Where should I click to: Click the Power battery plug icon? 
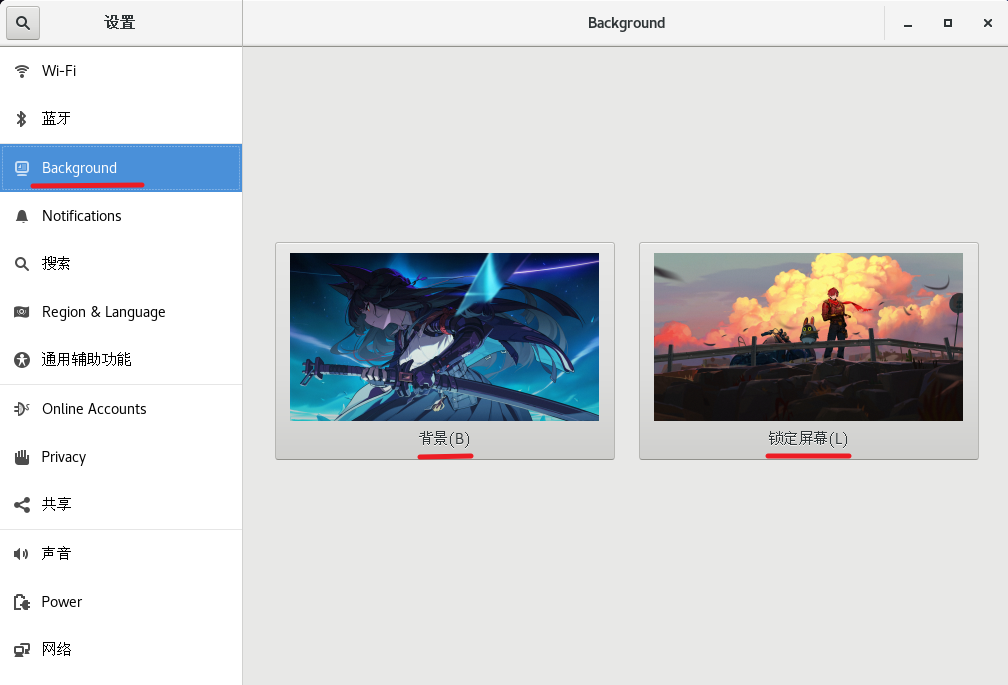click(x=22, y=602)
